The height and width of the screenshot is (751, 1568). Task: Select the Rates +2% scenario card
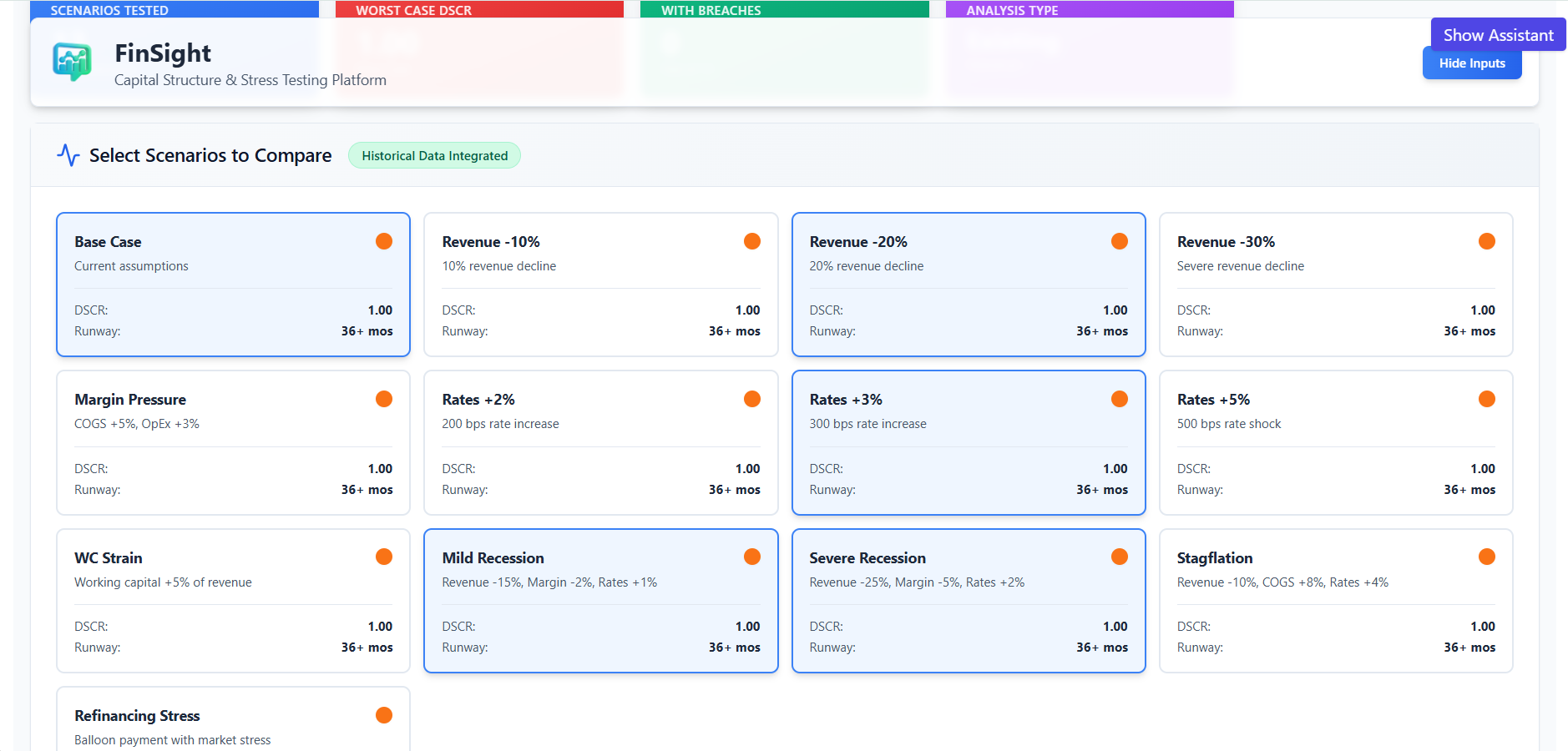tap(600, 442)
